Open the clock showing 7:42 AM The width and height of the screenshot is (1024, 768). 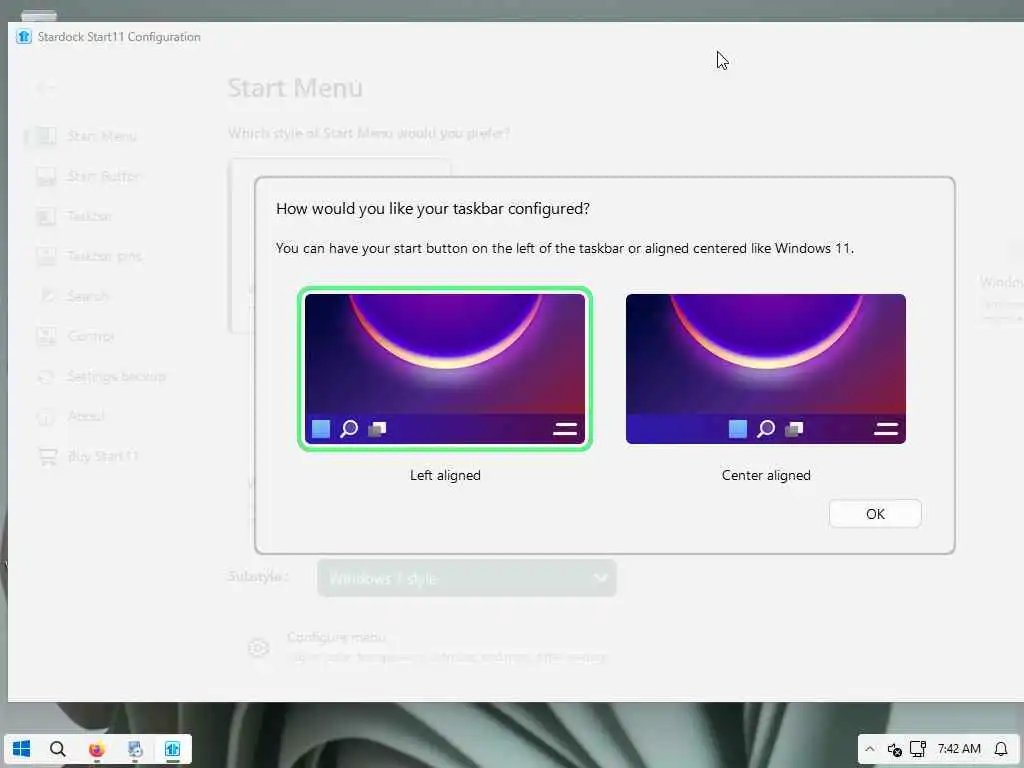click(x=959, y=749)
